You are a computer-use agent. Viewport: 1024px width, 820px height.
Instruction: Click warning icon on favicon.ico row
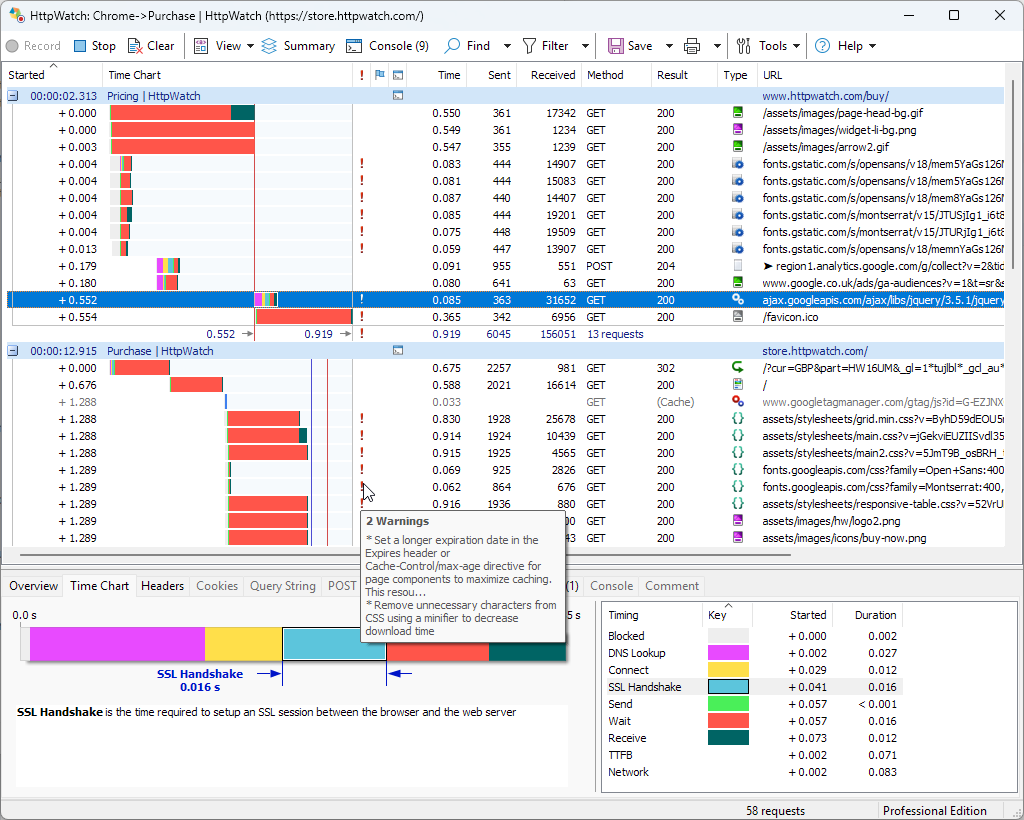coord(362,317)
